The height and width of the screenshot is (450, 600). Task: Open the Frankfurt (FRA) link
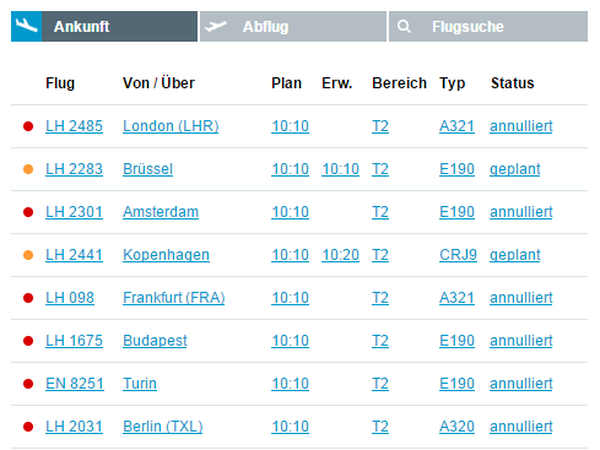[x=174, y=298]
